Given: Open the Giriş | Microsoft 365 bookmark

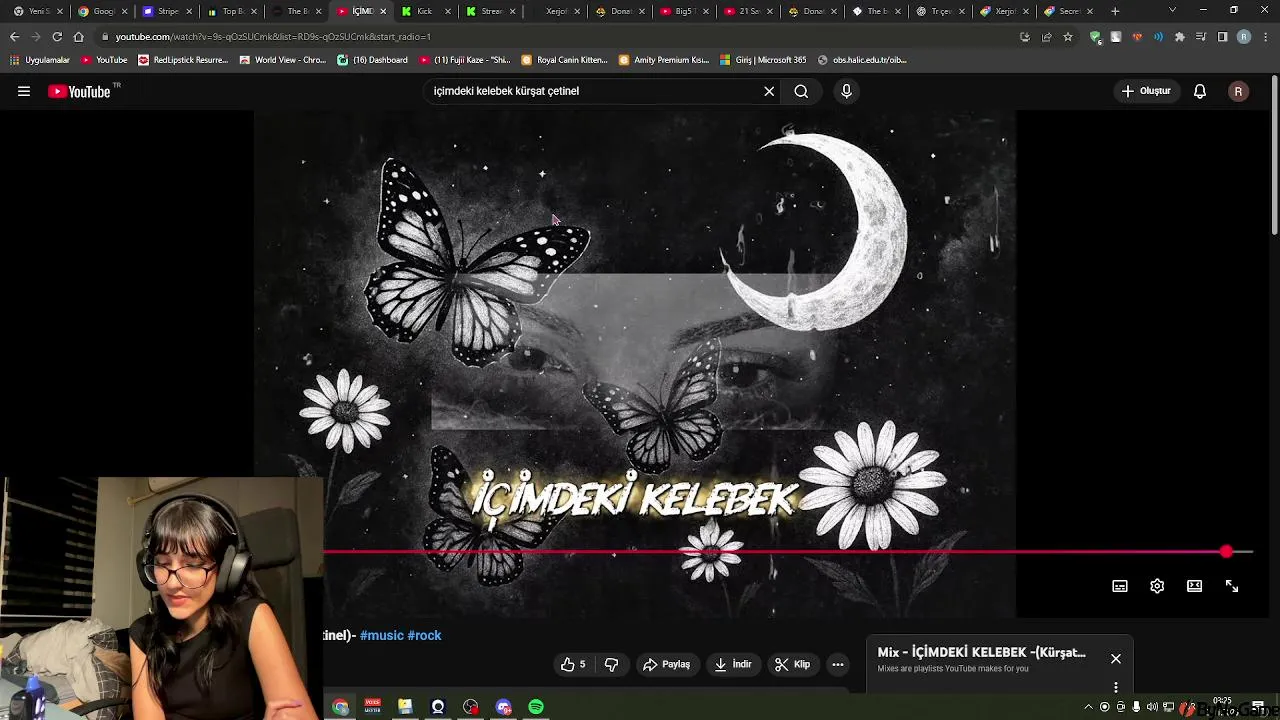Looking at the screenshot, I should [x=763, y=60].
